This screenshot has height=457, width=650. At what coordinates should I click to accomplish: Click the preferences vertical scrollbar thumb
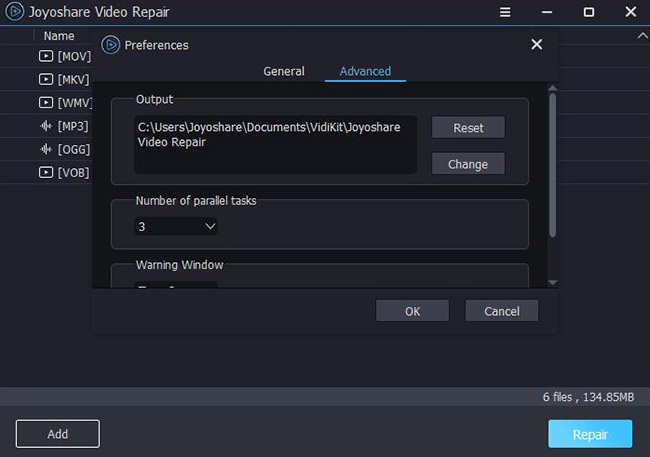(x=553, y=165)
